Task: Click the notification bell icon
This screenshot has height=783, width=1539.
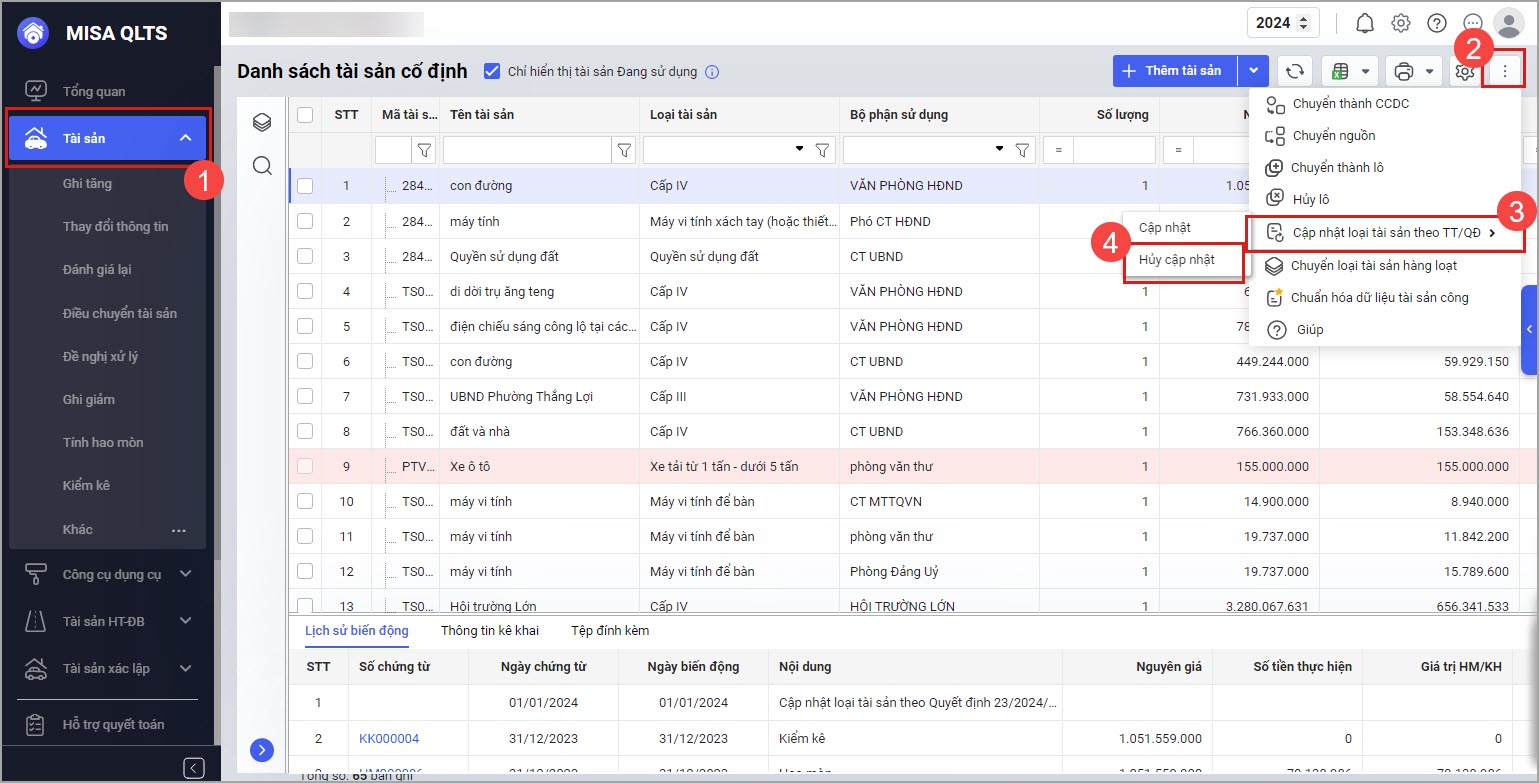Action: [1365, 23]
